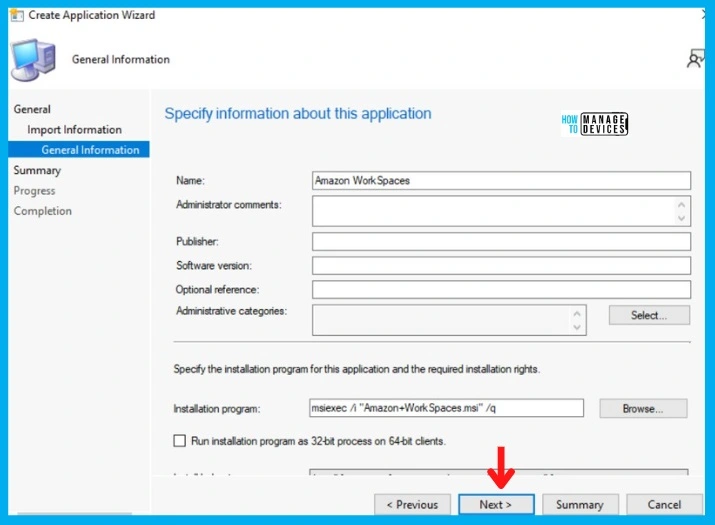The width and height of the screenshot is (715, 525).
Task: Click the Next button
Action: 496,504
